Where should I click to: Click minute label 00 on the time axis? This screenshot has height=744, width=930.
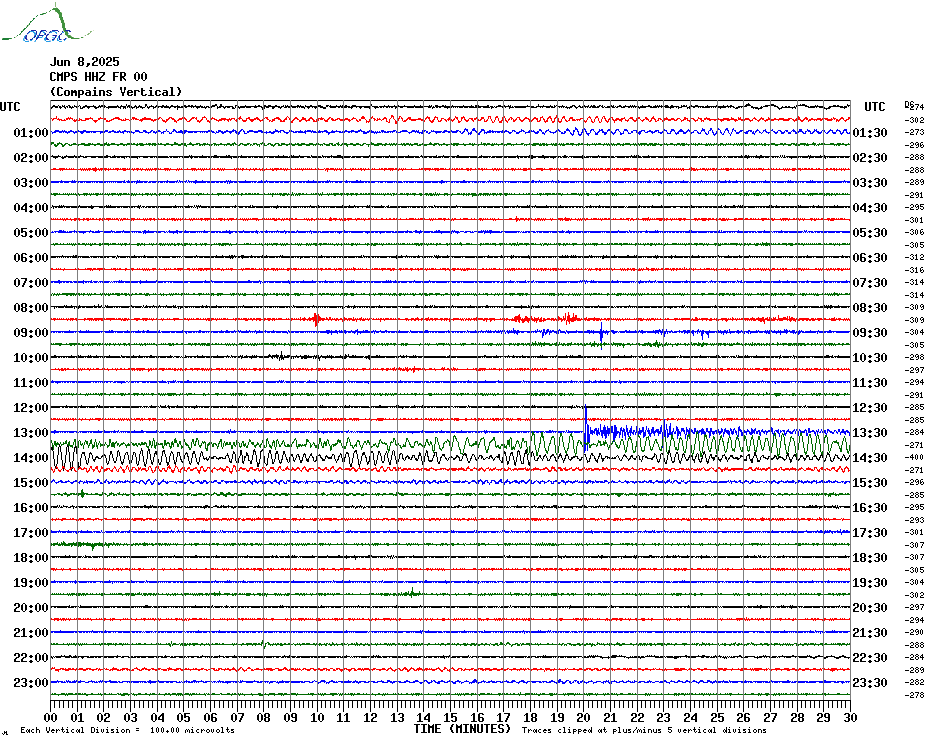click(51, 717)
